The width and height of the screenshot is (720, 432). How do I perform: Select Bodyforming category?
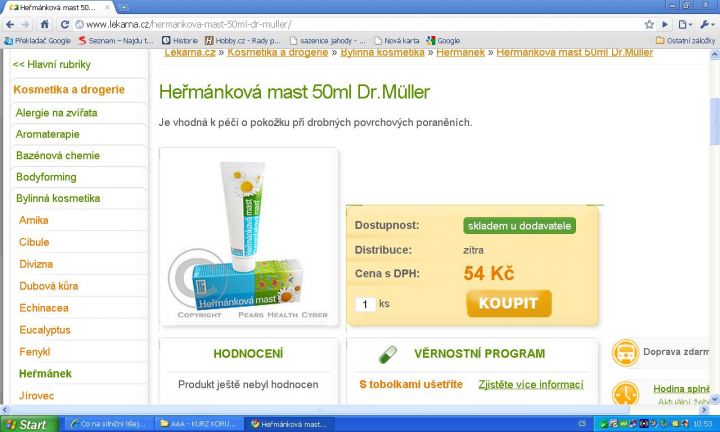46,177
